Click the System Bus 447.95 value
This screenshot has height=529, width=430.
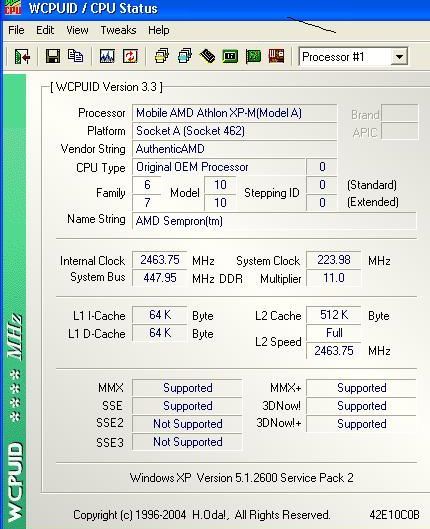(x=160, y=278)
